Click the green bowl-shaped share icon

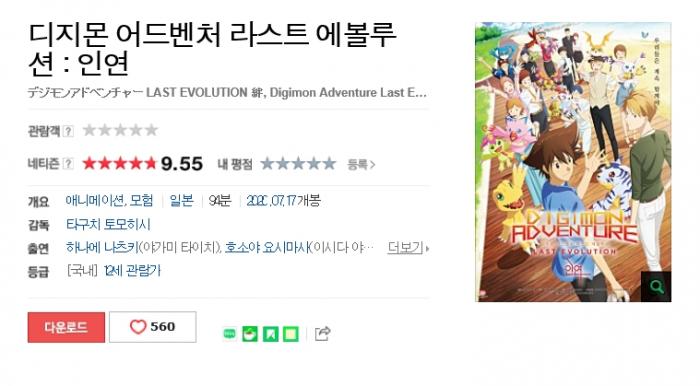[250, 333]
